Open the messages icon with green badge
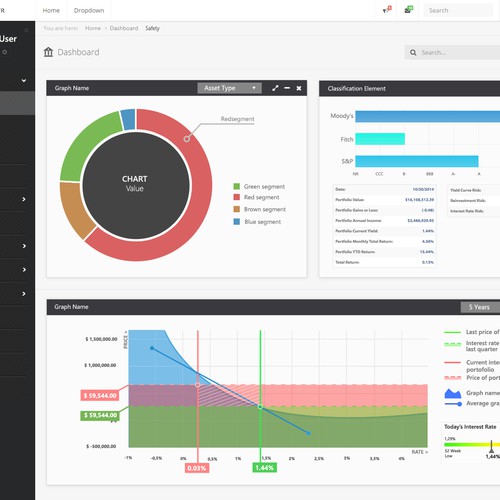 pyautogui.click(x=409, y=10)
